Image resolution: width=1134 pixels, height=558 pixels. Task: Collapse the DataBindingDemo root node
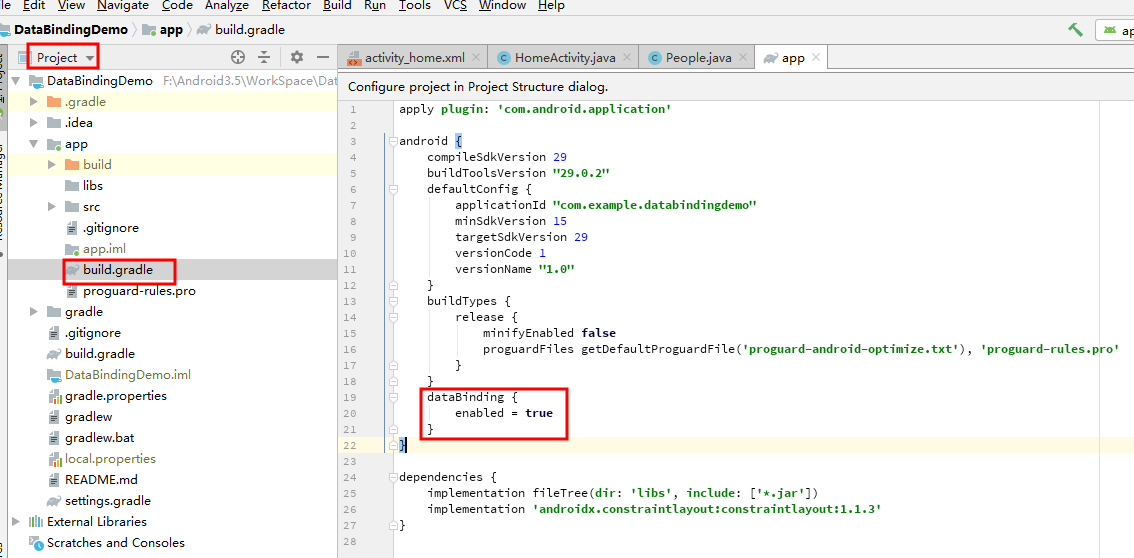[16, 81]
